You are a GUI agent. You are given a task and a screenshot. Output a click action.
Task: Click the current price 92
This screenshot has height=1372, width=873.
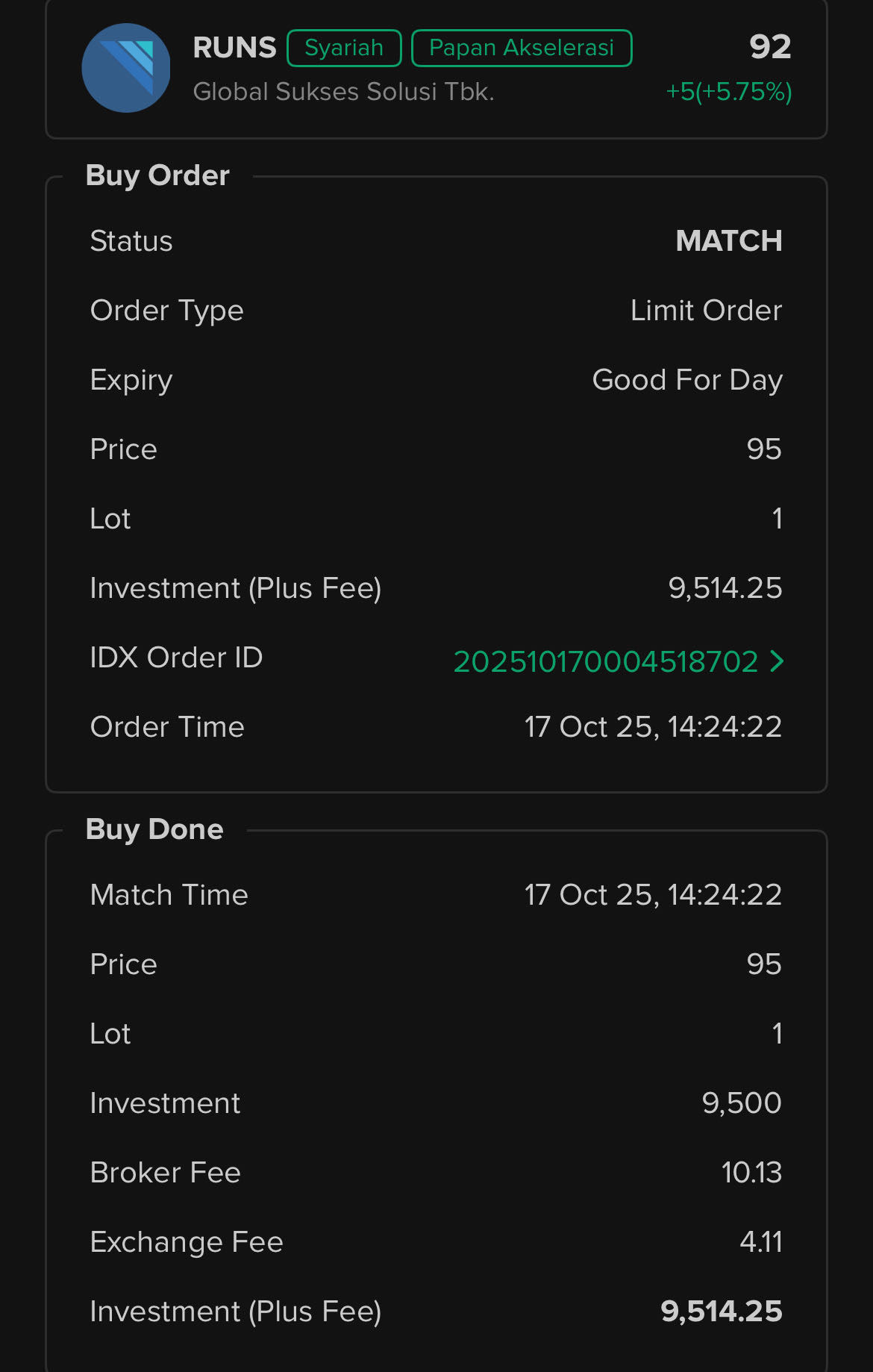770,47
